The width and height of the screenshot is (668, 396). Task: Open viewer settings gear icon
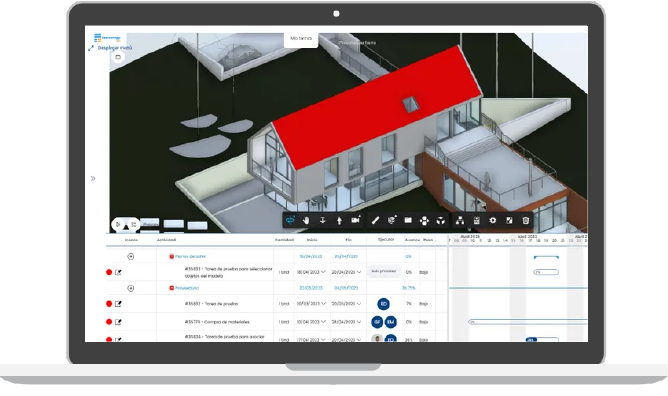point(493,220)
